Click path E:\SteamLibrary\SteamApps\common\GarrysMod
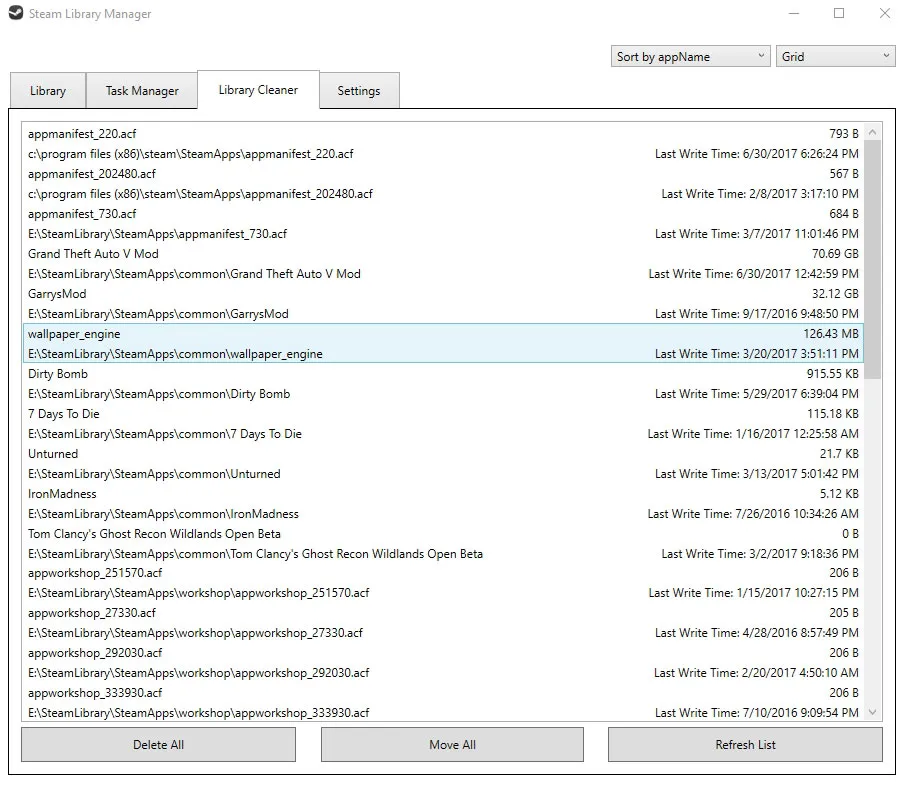The height and width of the screenshot is (785, 903). (x=158, y=314)
